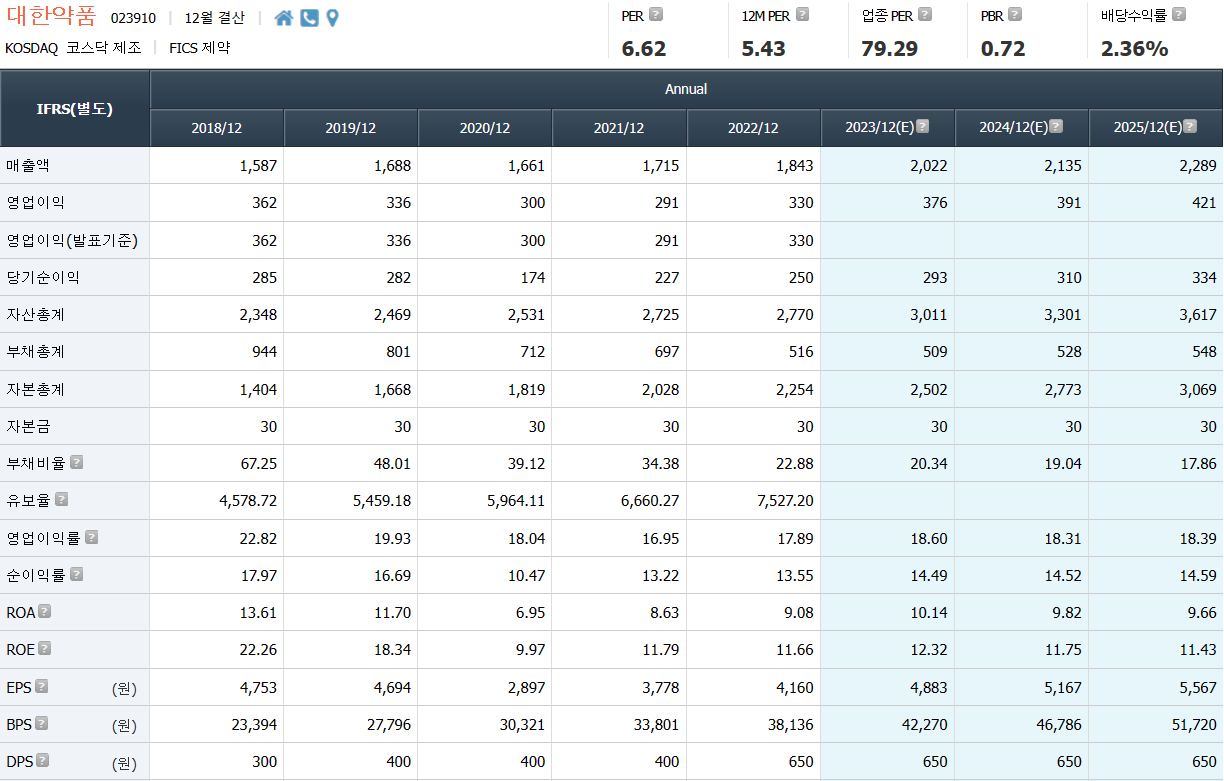Open the help icon beside ROE
The height and width of the screenshot is (781, 1224).
(x=45, y=649)
